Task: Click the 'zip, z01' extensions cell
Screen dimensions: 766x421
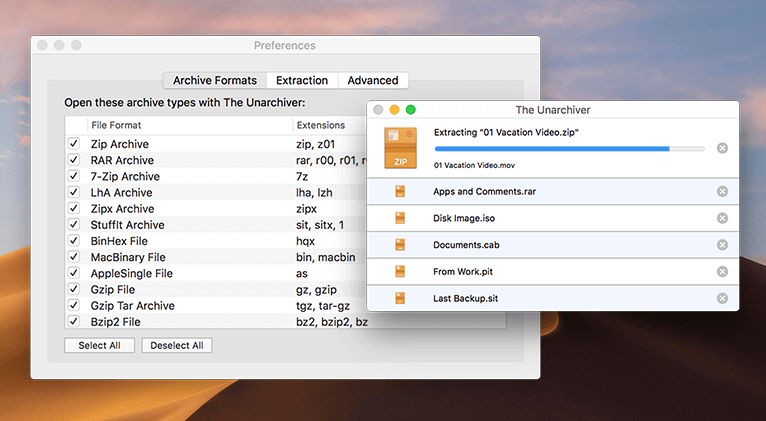Action: [x=316, y=144]
